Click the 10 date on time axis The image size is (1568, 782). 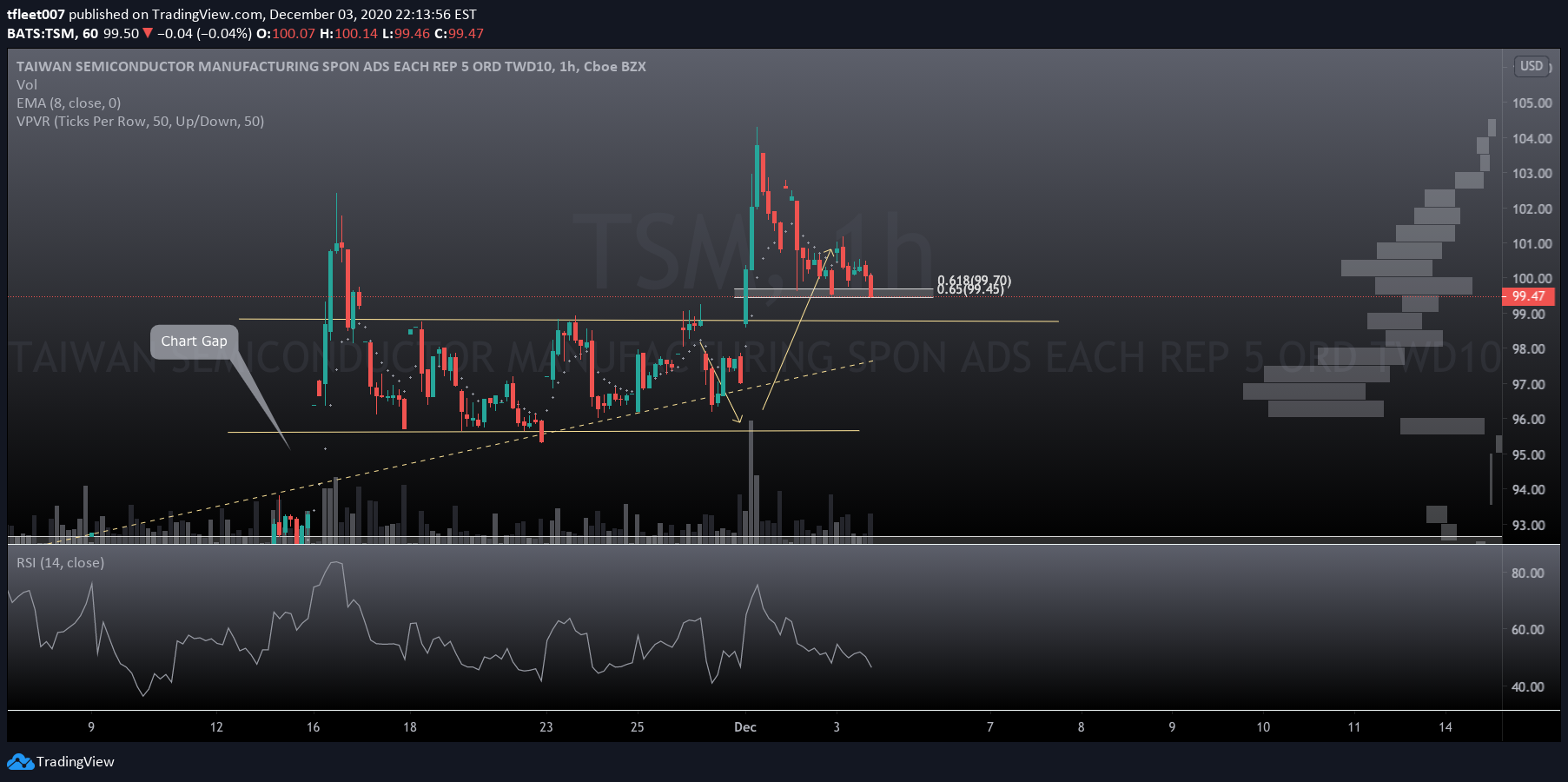click(1263, 727)
